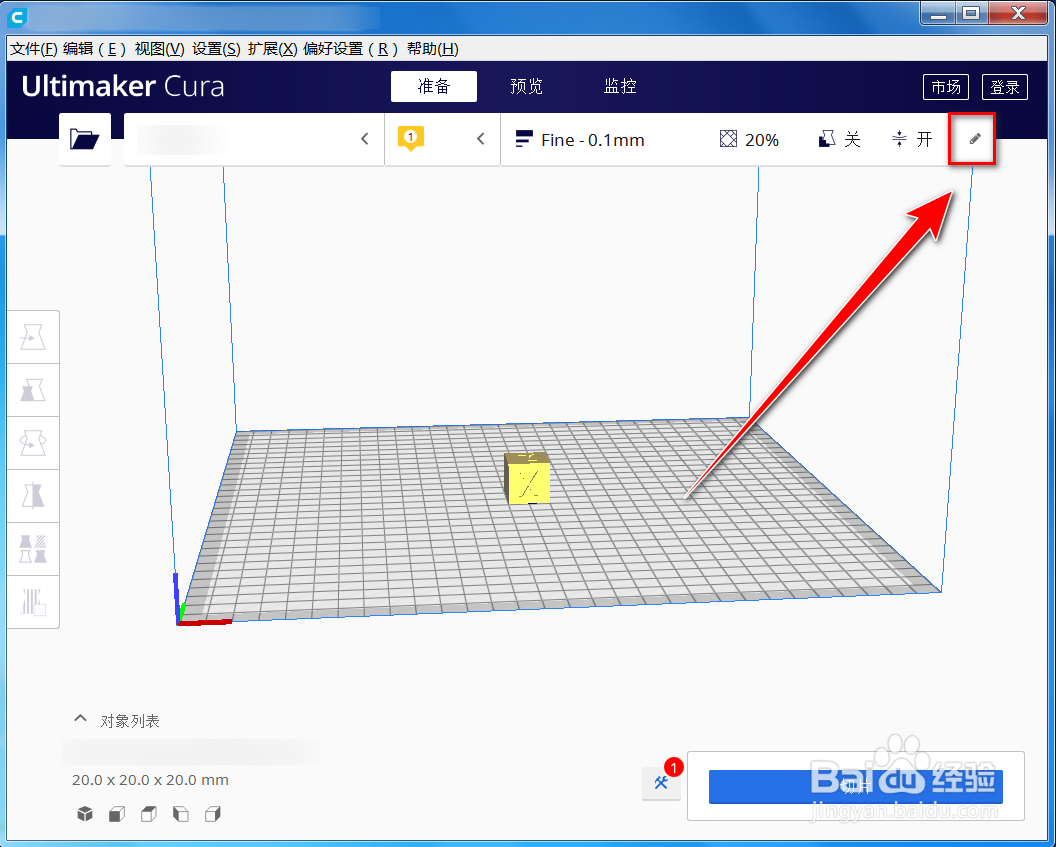Select the yellow cube model on build plate
Viewport: 1056px width, 847px height.
(527, 479)
